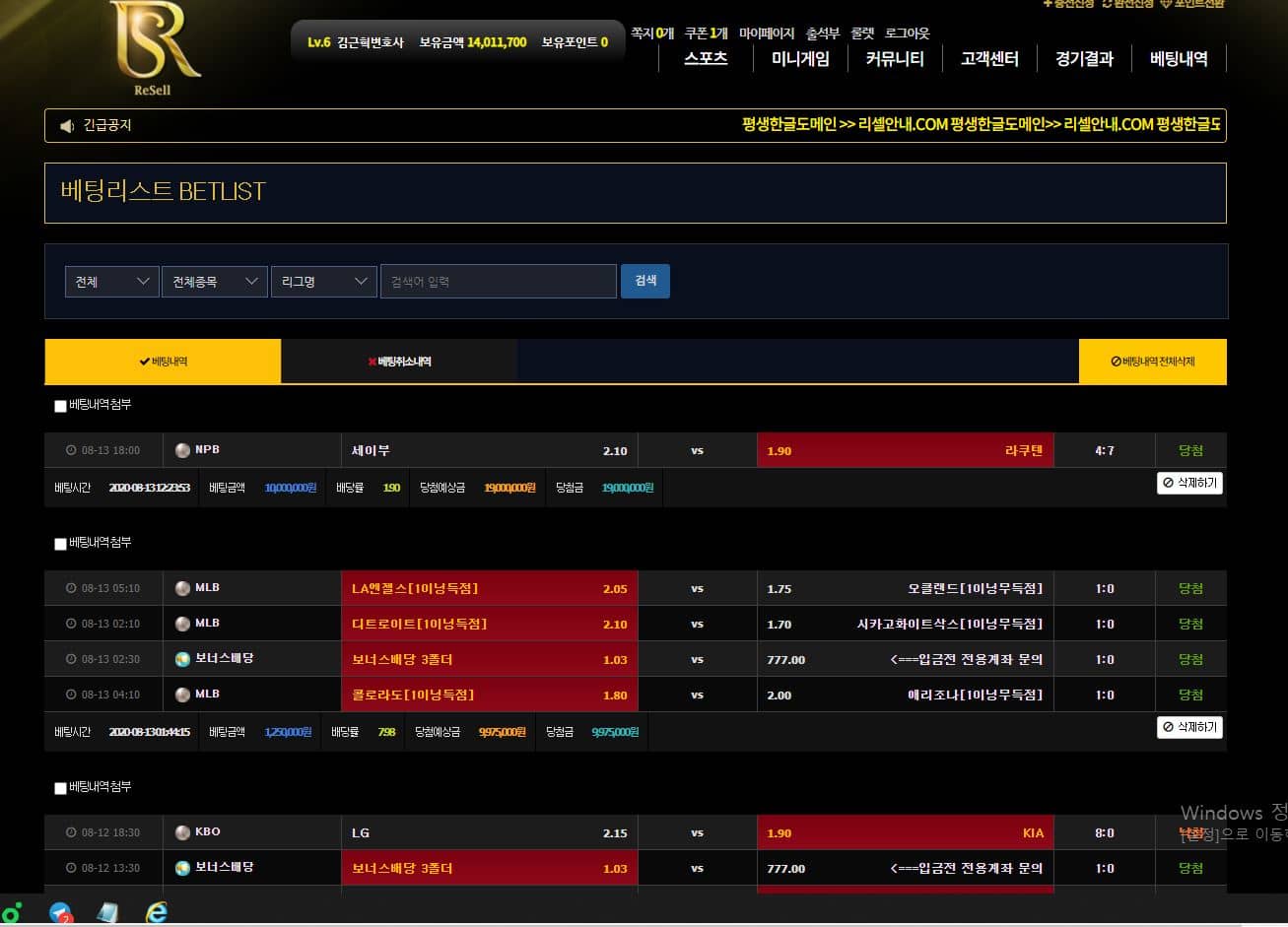Open the 스포츠 menu
The height and width of the screenshot is (927, 1288).
706,59
